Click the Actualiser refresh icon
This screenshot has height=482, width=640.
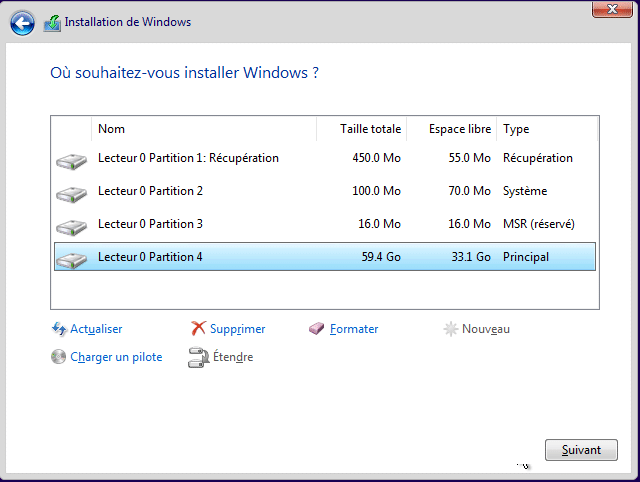58,329
